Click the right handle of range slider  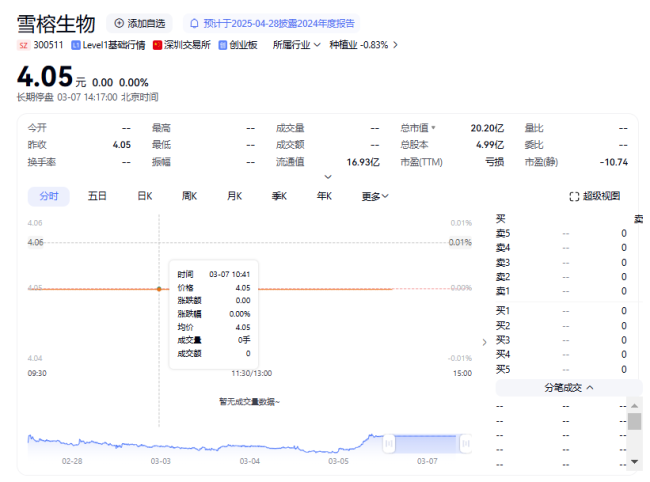click(x=466, y=444)
